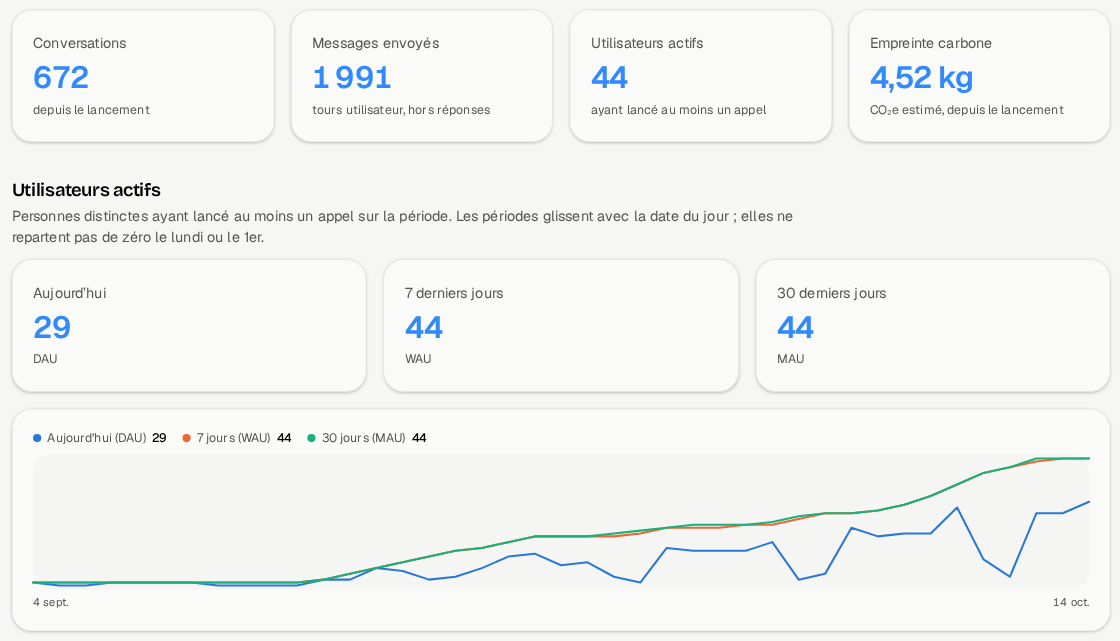This screenshot has width=1120, height=641.
Task: Click the 7 jours (WAU) legend label
Action: 234,438
